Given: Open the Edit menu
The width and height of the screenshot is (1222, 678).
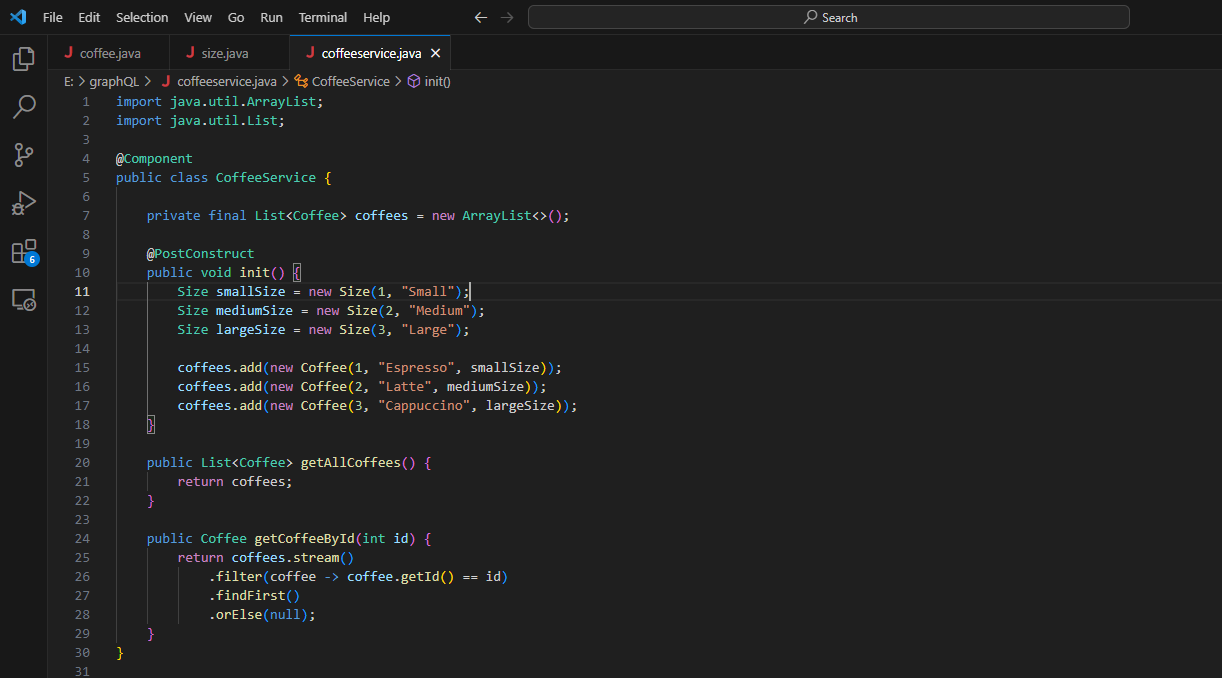Looking at the screenshot, I should tap(89, 17).
